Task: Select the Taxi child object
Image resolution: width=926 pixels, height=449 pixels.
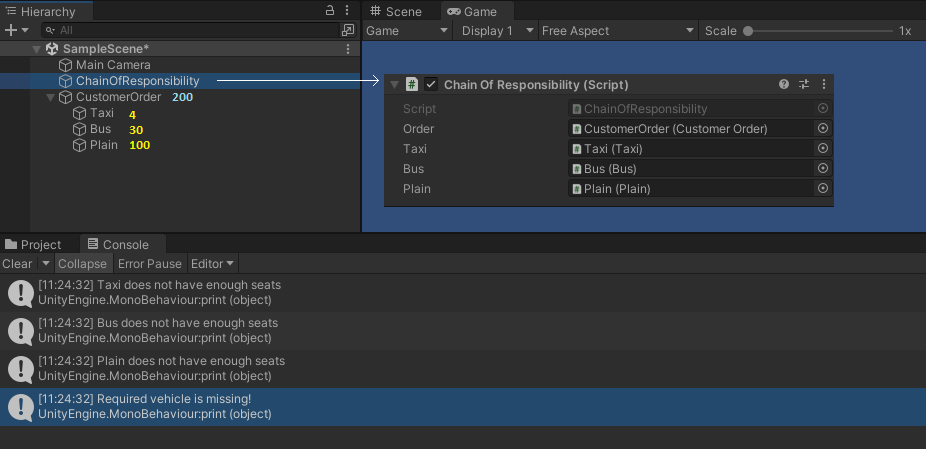Action: pyautogui.click(x=102, y=113)
